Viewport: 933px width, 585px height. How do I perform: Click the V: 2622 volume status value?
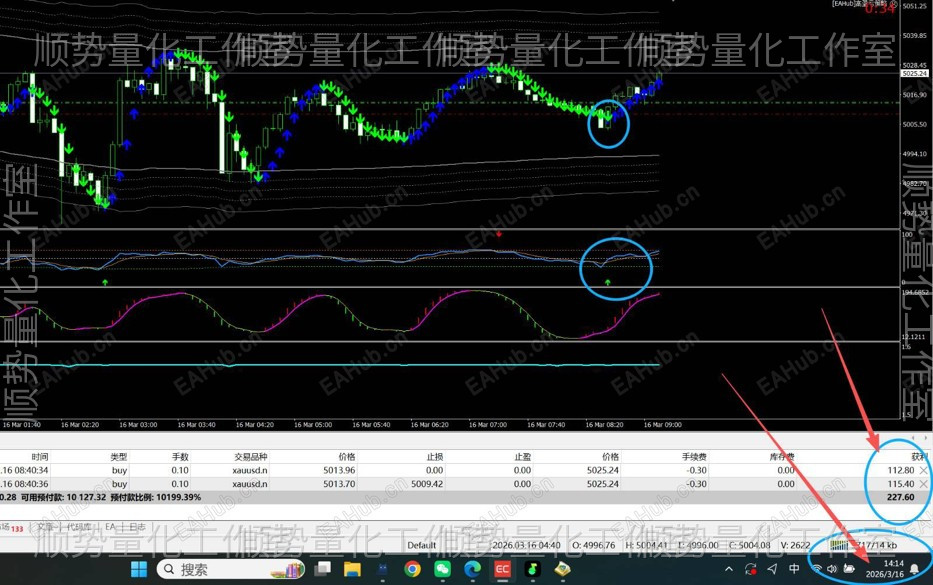tap(796, 545)
